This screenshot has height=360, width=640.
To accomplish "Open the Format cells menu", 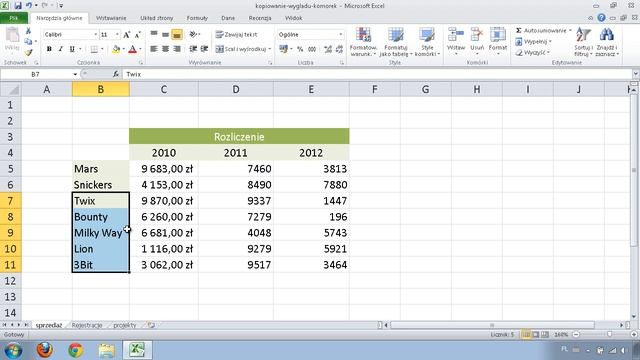I will tap(498, 42).
